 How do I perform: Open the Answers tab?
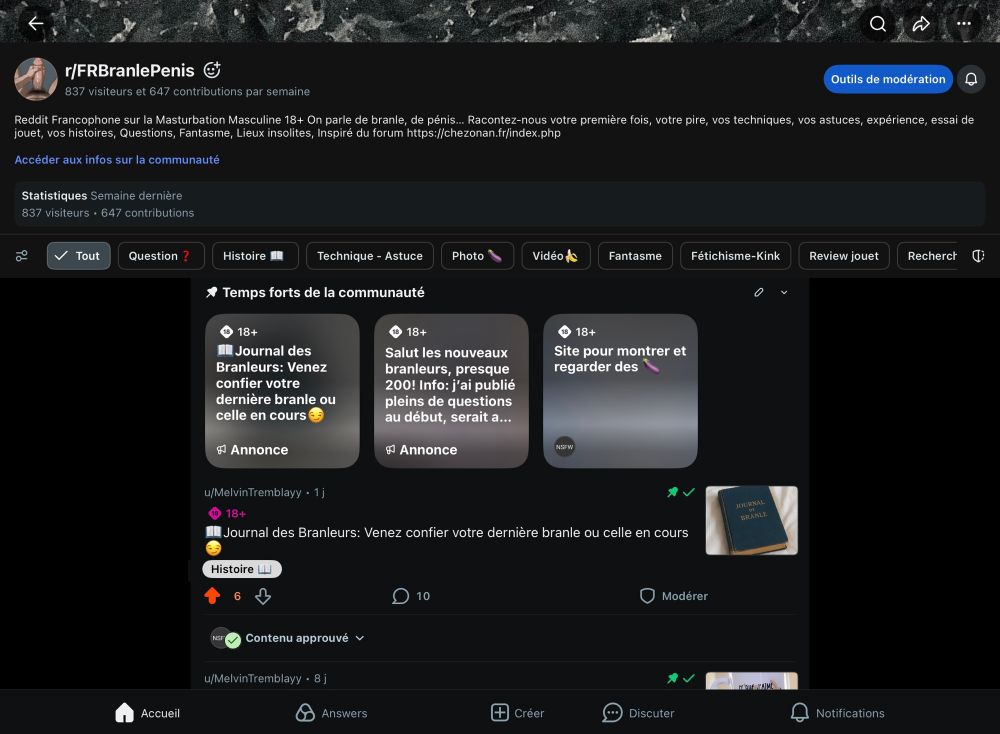click(x=331, y=712)
